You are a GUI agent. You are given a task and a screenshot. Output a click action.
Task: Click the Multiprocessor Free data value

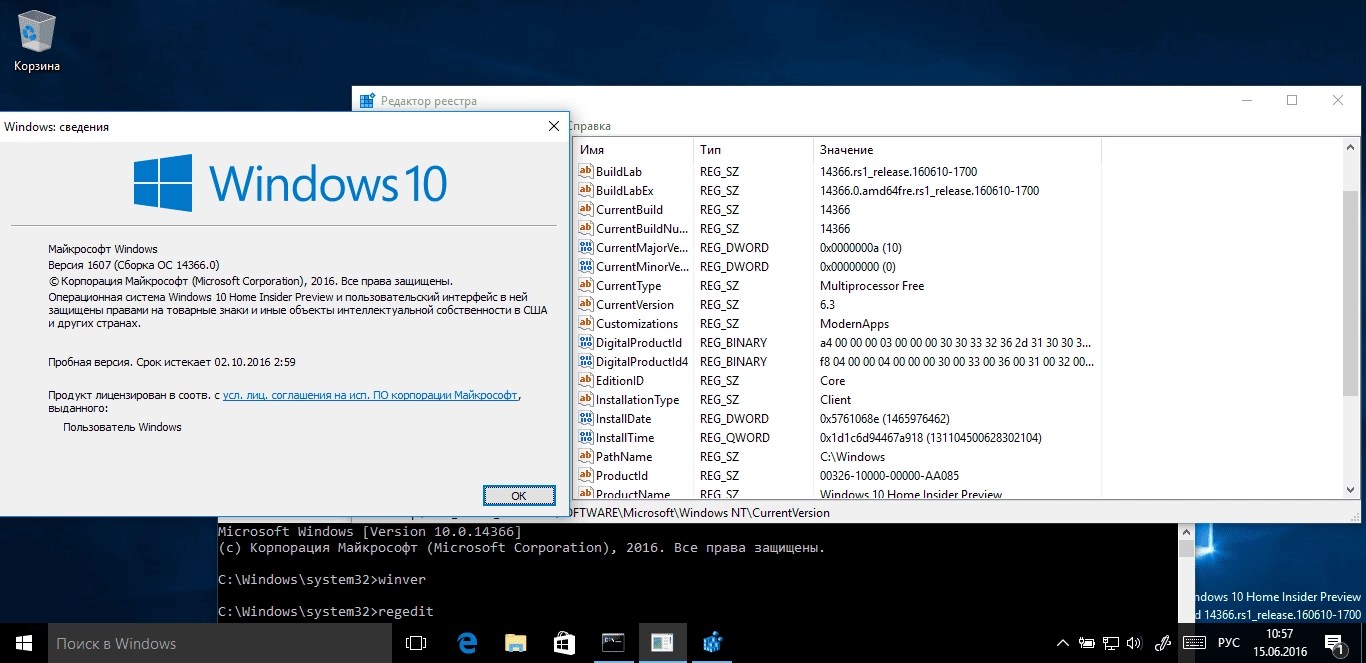click(x=872, y=285)
